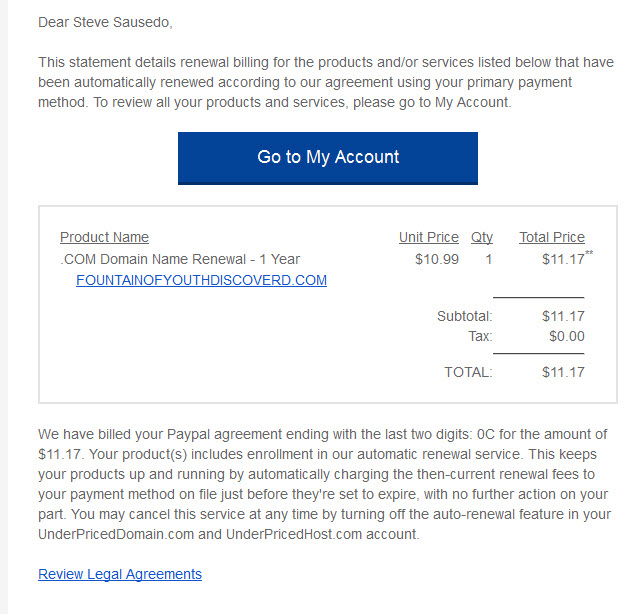
Task: Click the double asterisk footnote marker
Action: pyautogui.click(x=589, y=253)
